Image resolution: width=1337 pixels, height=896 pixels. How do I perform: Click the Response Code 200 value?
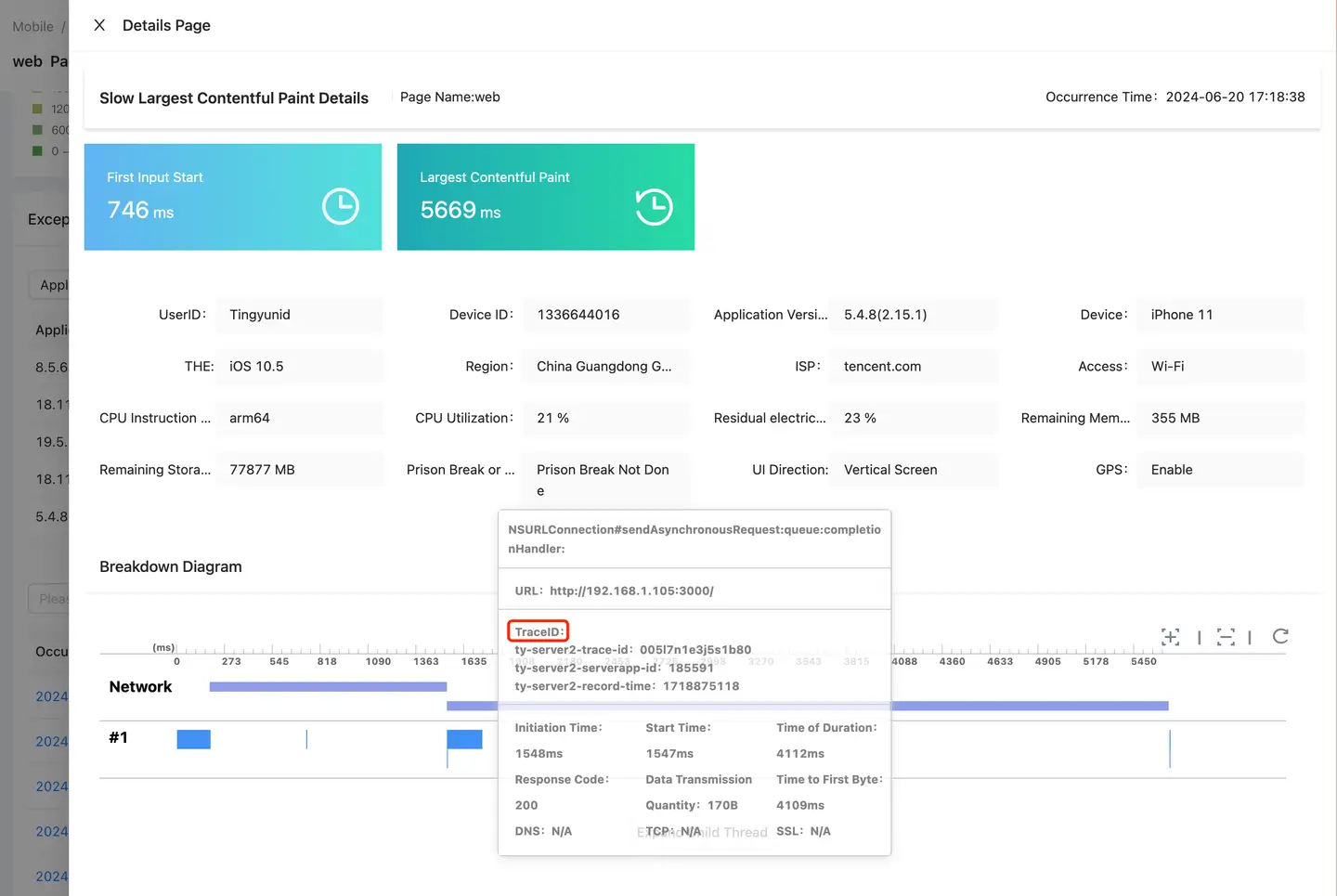pos(526,805)
